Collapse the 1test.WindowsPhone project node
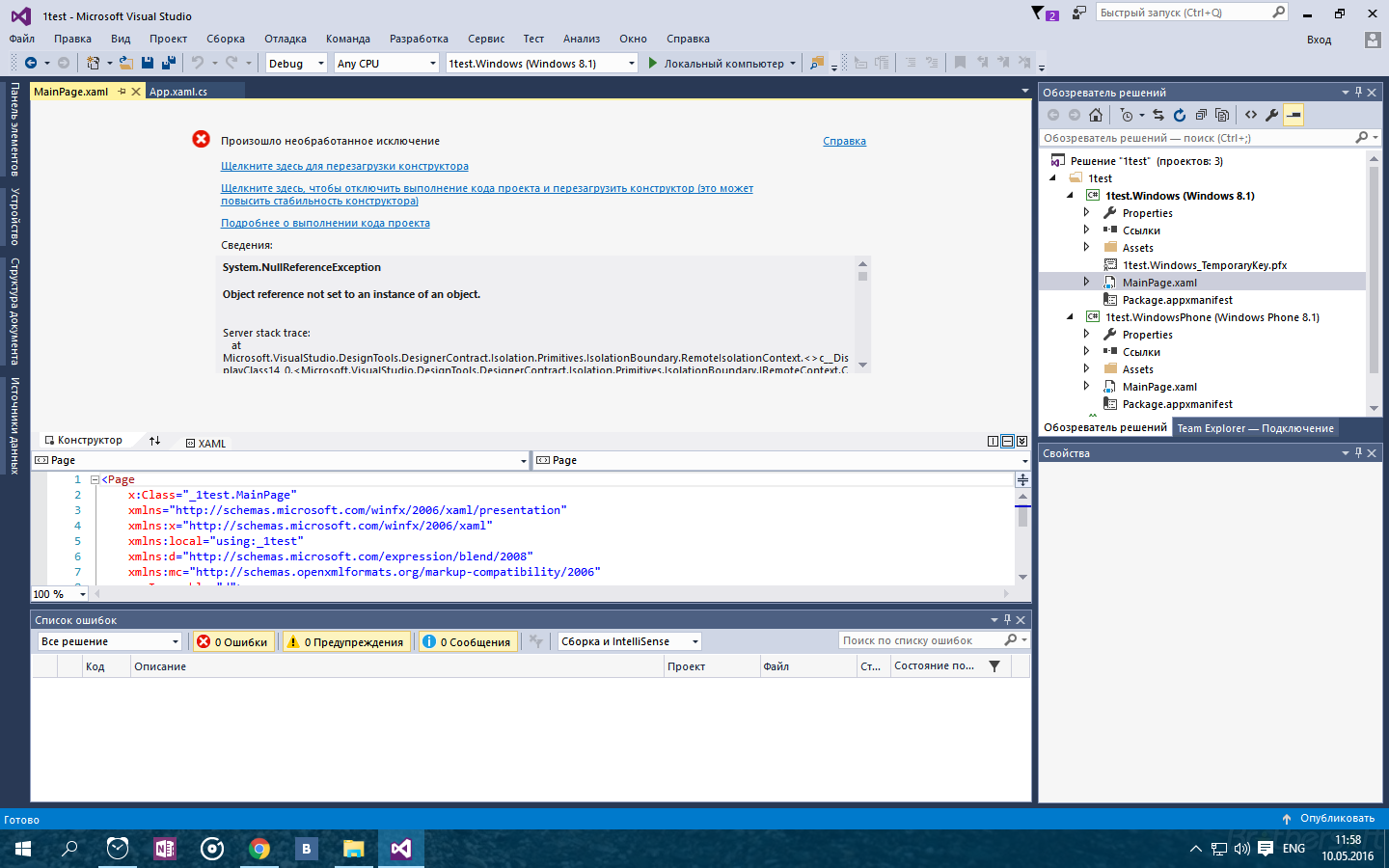Viewport: 1389px width, 868px height. click(1070, 317)
